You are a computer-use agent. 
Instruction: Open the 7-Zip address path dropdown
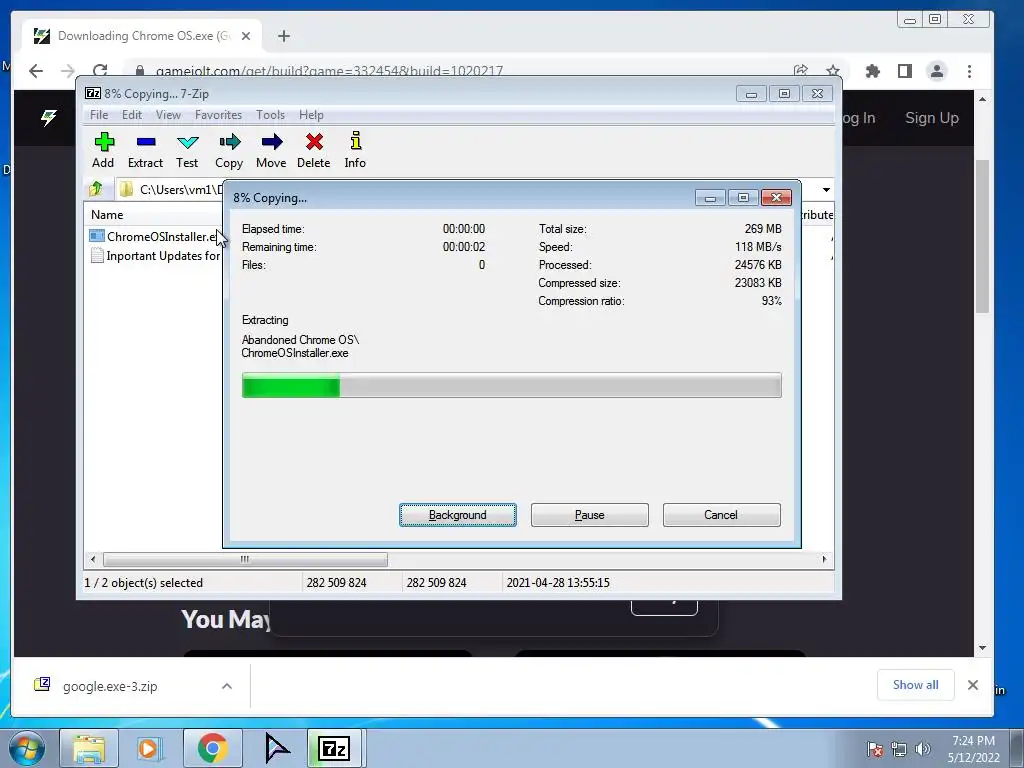tap(826, 190)
